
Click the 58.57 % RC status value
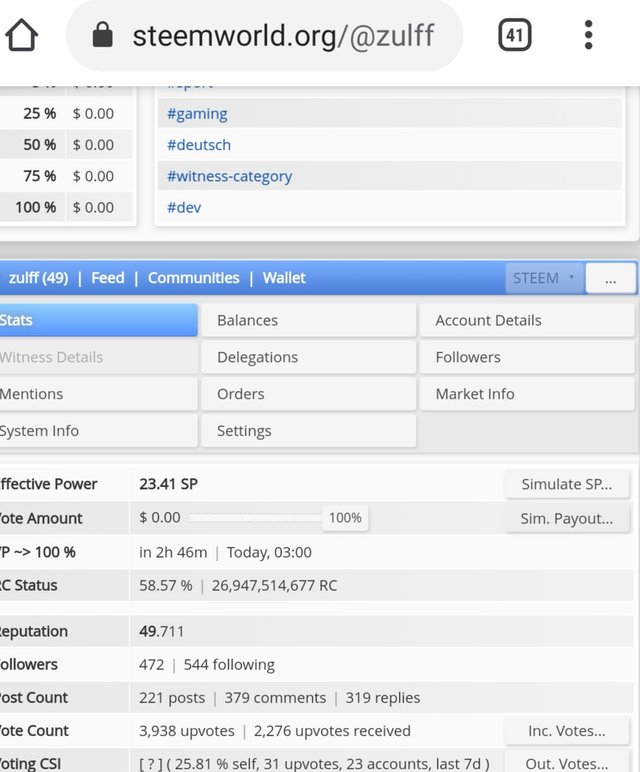coord(165,585)
